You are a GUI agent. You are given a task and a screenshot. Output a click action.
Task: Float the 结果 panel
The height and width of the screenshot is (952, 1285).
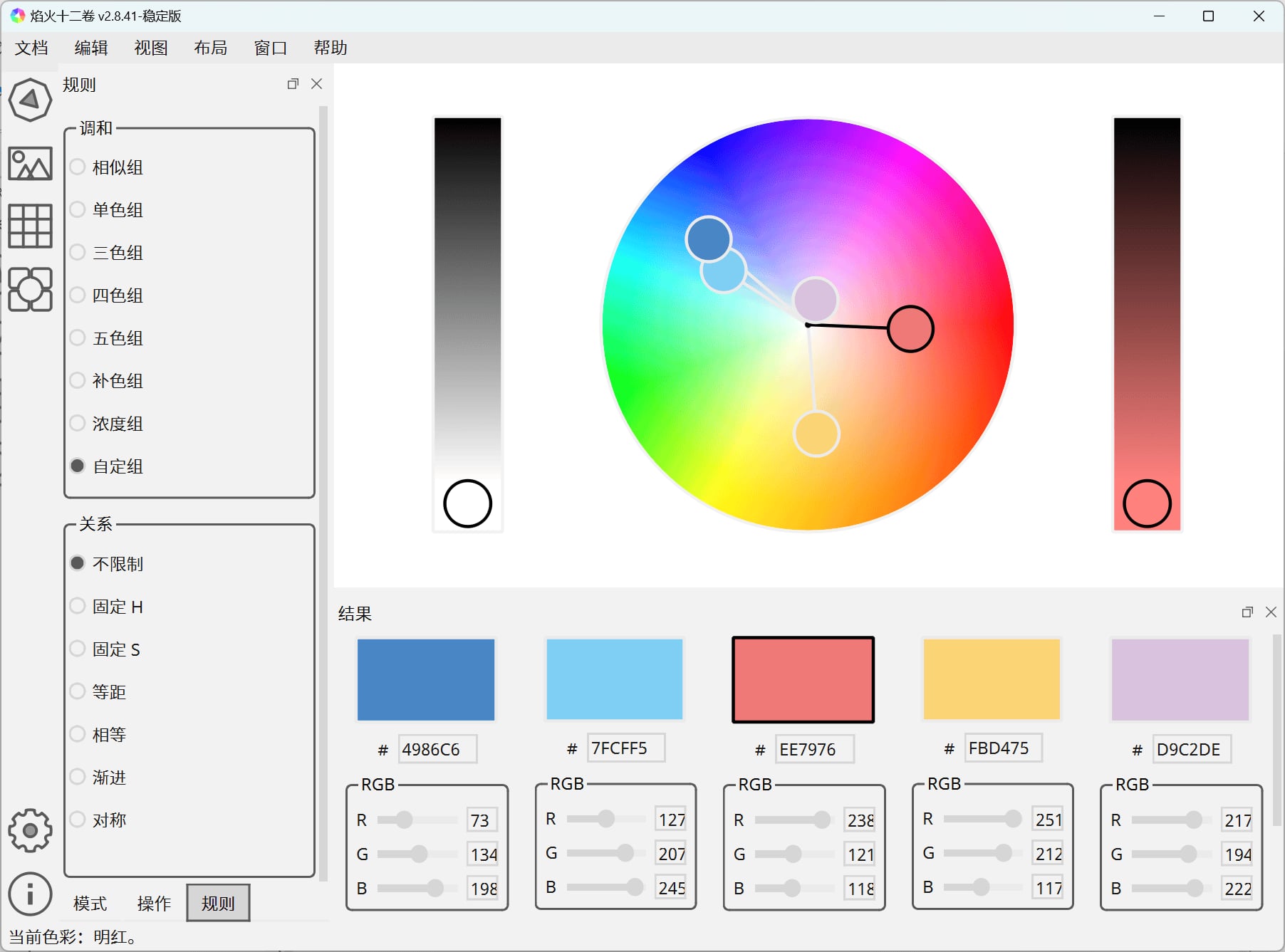click(1247, 612)
